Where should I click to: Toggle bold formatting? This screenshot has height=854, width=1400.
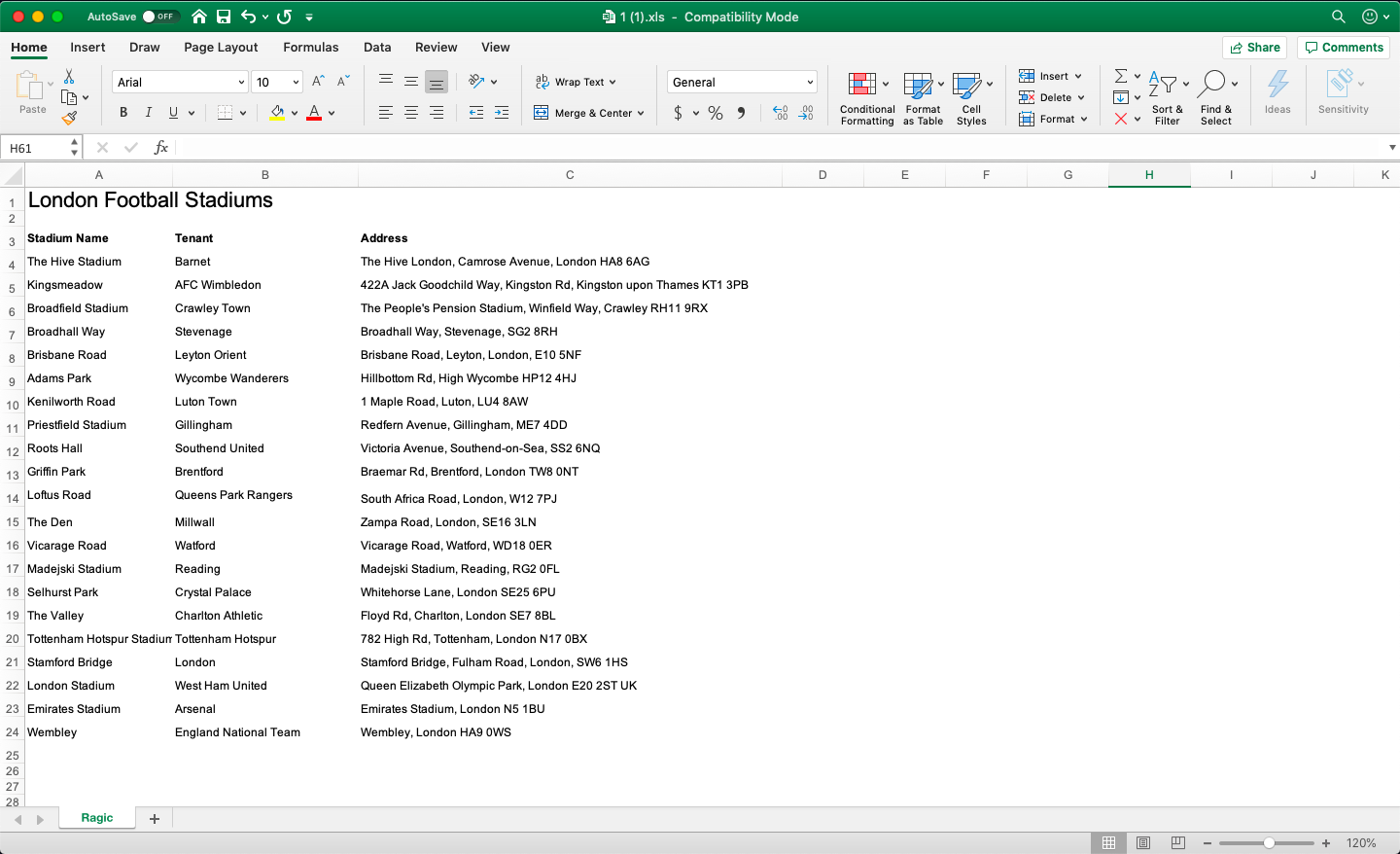(x=123, y=113)
